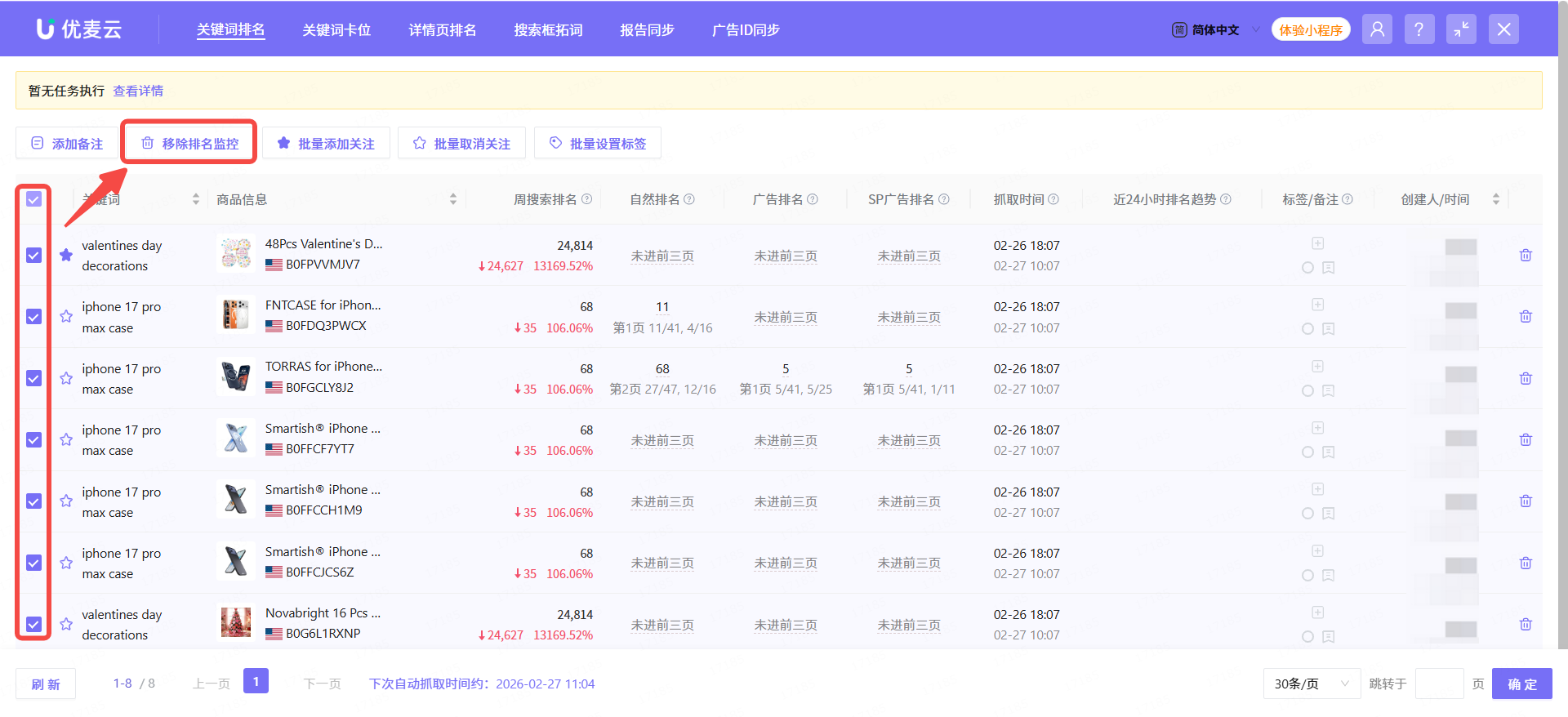Add tag plus icon for B0FPVVMJV7 row
1568x717 pixels.
pos(1317,243)
